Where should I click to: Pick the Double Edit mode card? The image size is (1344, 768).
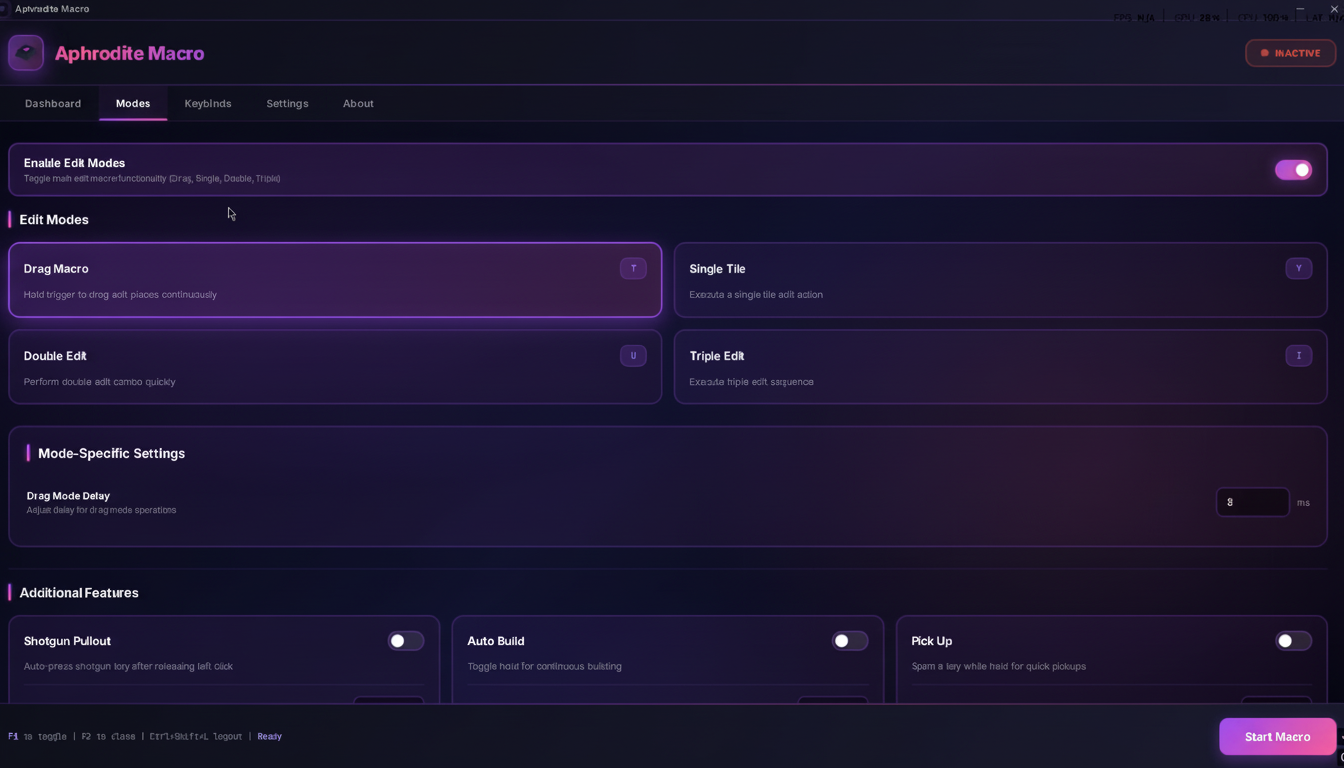[335, 367]
